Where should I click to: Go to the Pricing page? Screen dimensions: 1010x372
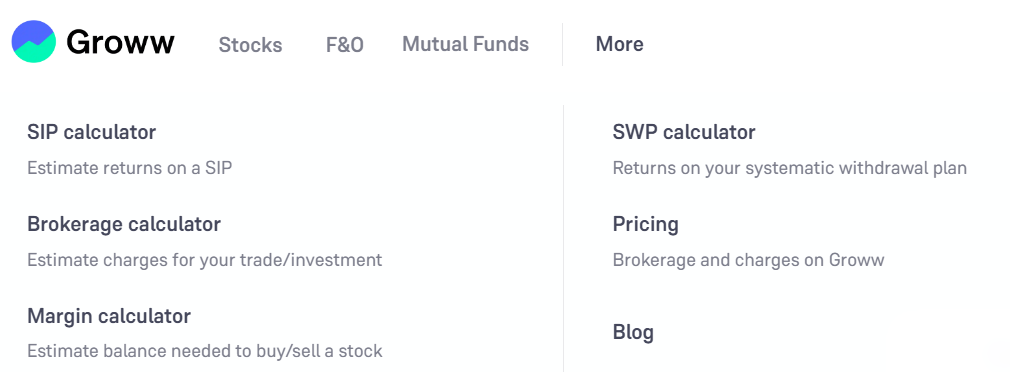[x=645, y=224]
